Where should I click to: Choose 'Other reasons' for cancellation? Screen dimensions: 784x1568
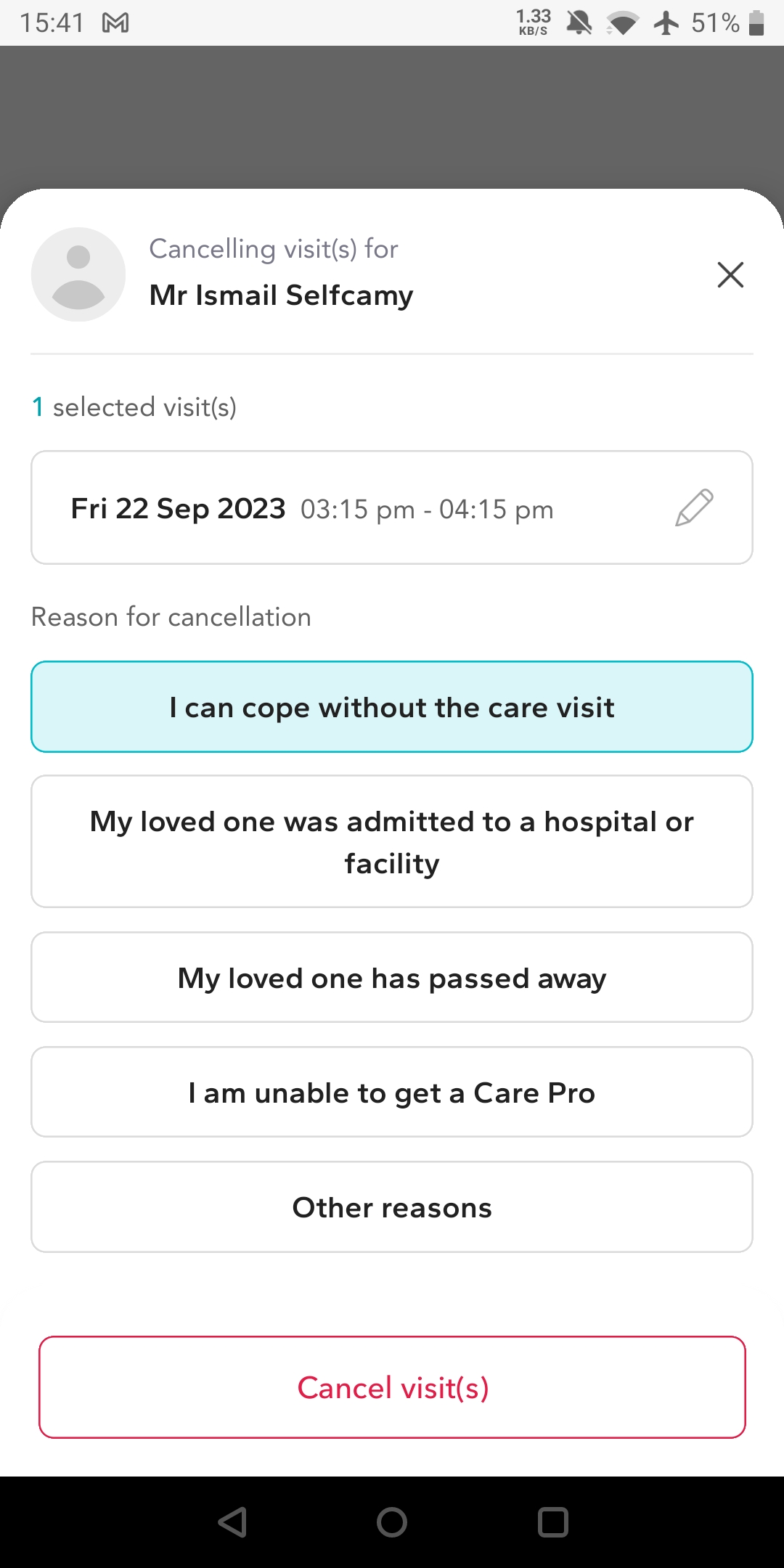click(392, 1206)
